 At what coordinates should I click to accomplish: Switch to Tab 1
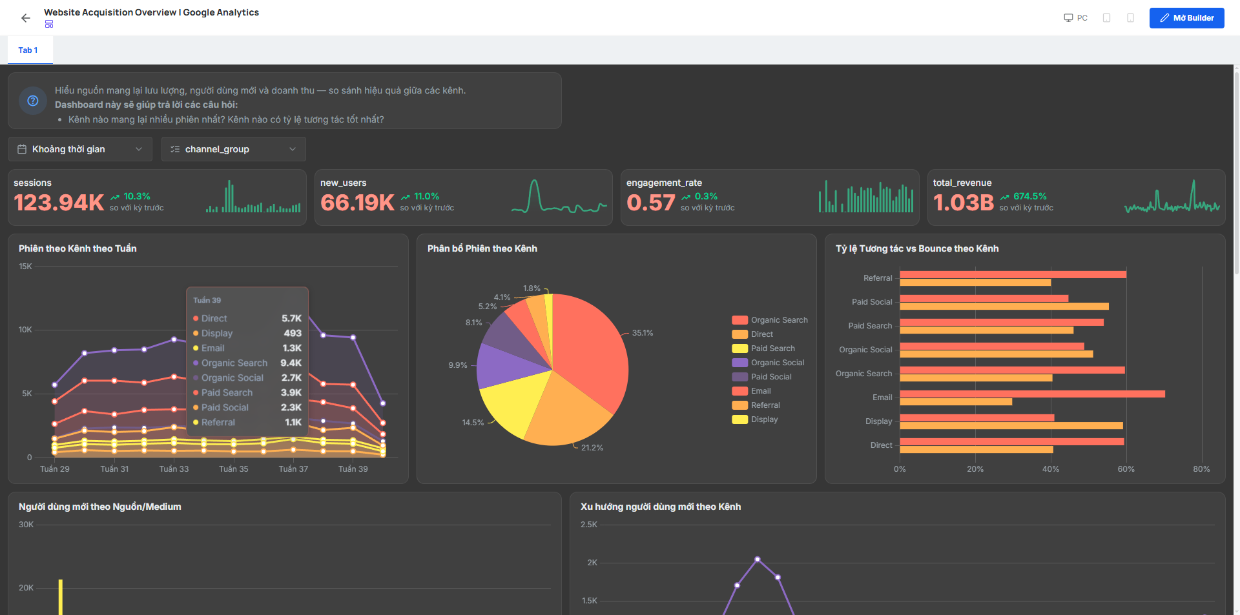click(x=28, y=50)
